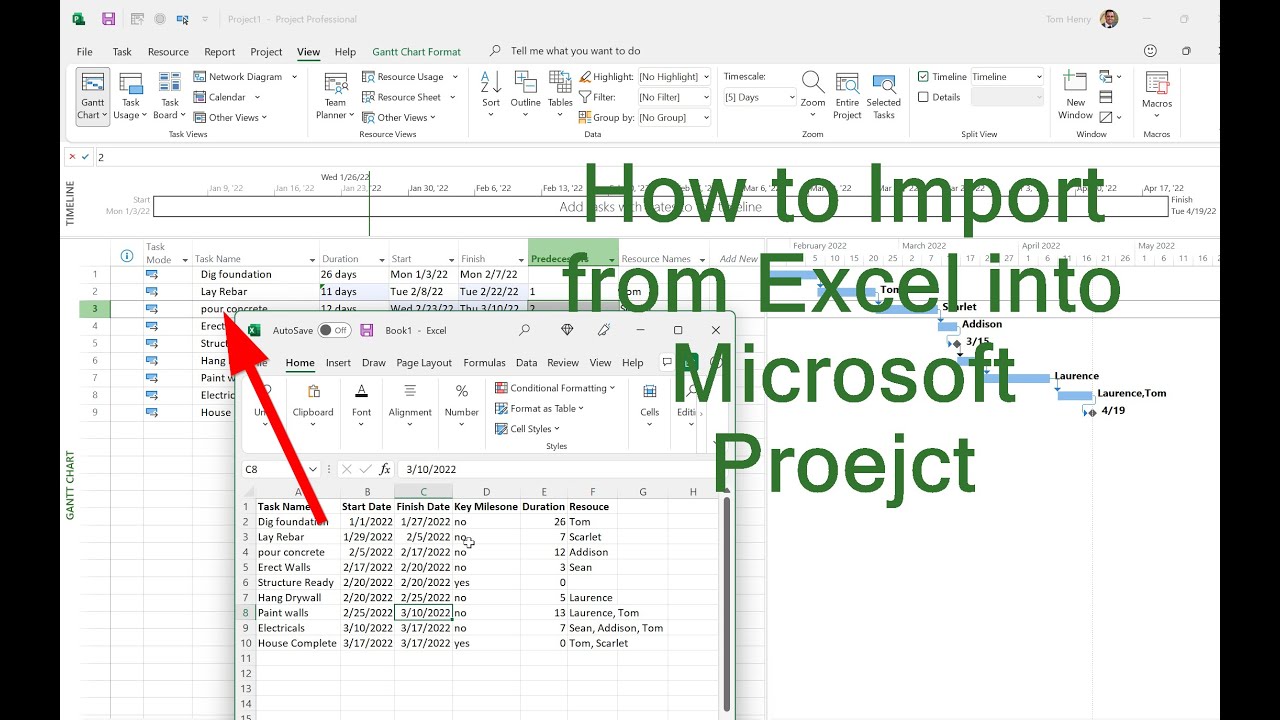Open Excel Name Box dropdown C8
The width and height of the screenshot is (1280, 720).
pyautogui.click(x=312, y=469)
